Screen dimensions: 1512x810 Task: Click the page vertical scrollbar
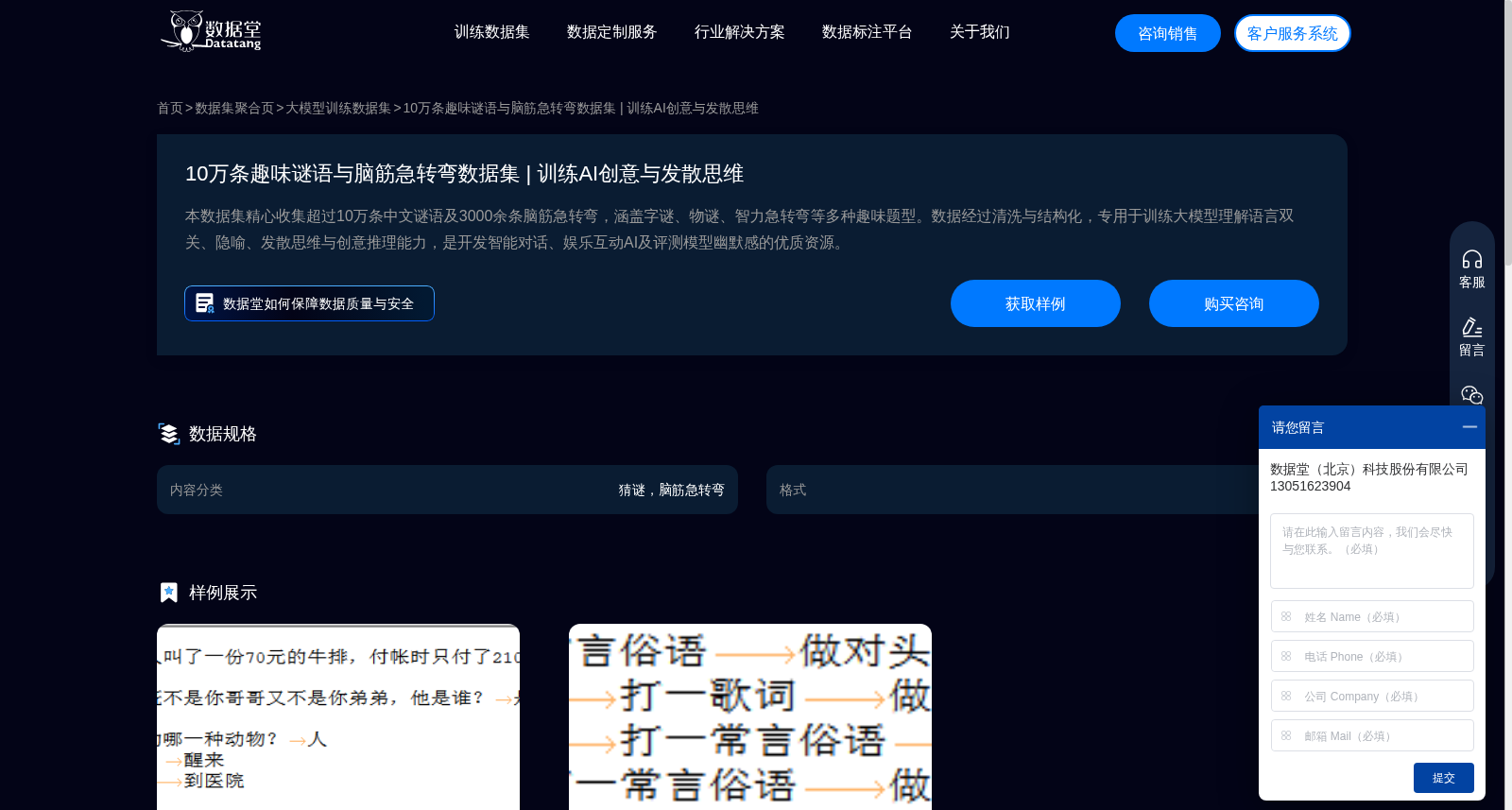pyautogui.click(x=1508, y=132)
